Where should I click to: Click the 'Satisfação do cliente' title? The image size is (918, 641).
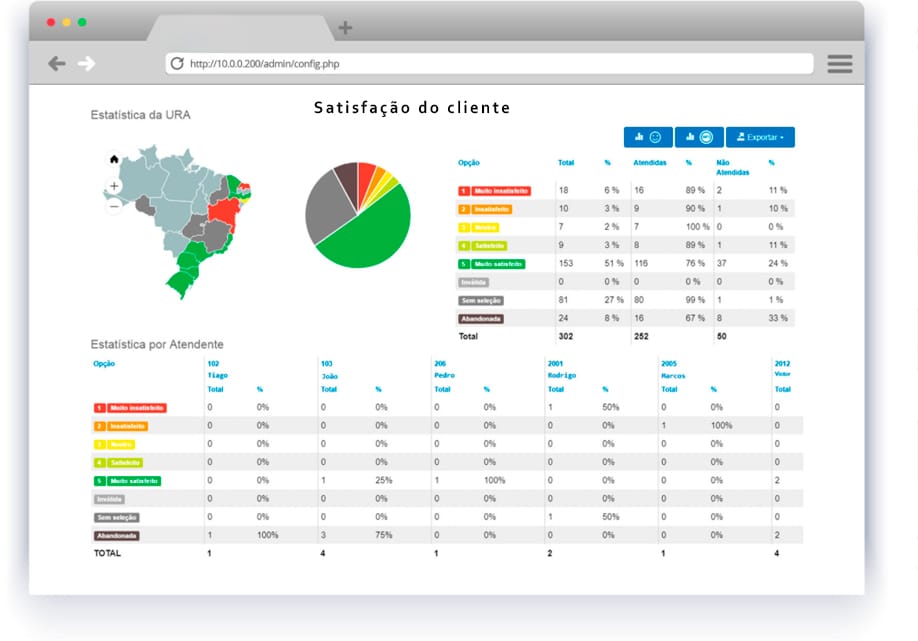(412, 108)
